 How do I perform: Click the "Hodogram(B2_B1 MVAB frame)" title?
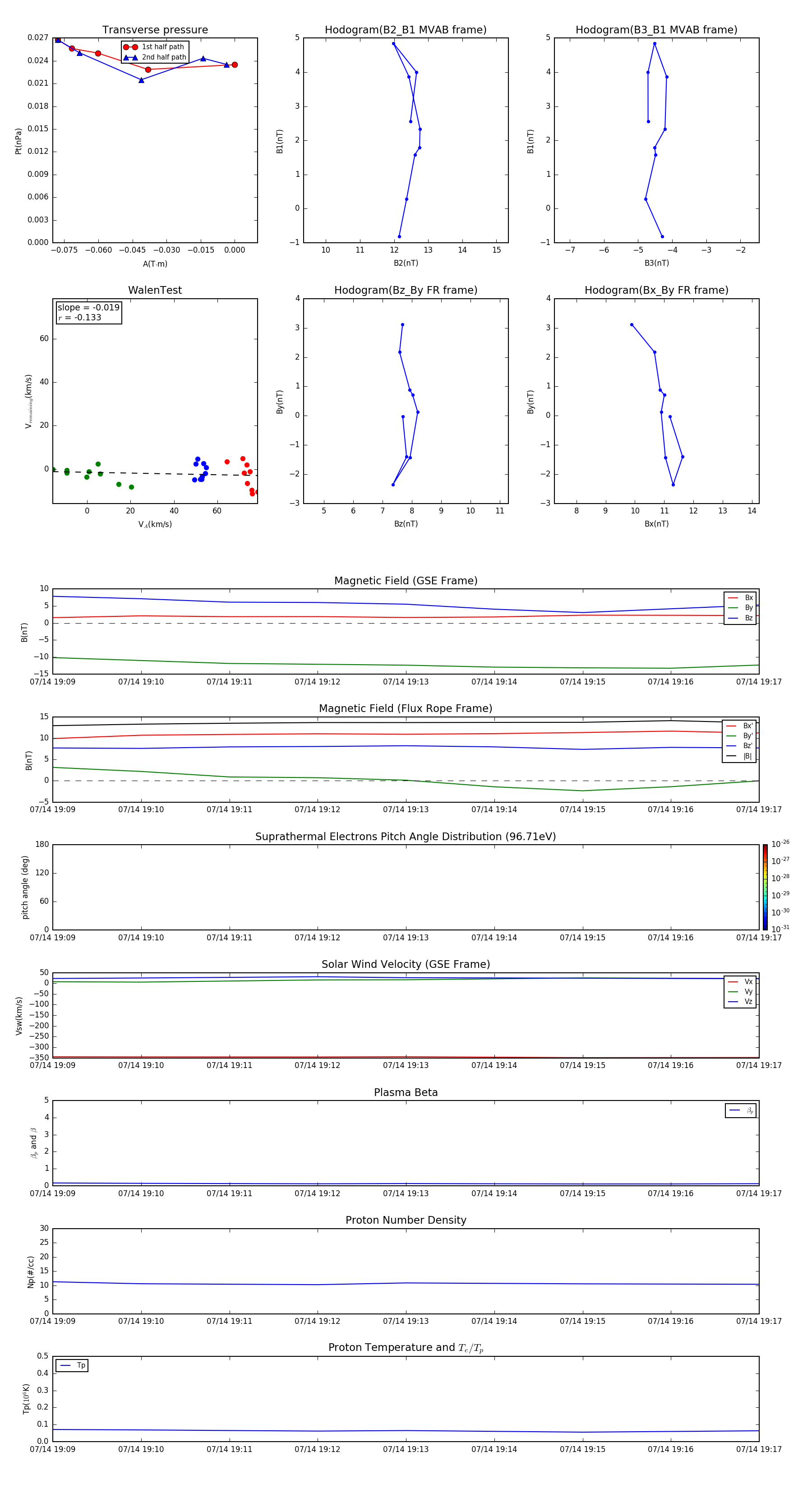point(405,30)
